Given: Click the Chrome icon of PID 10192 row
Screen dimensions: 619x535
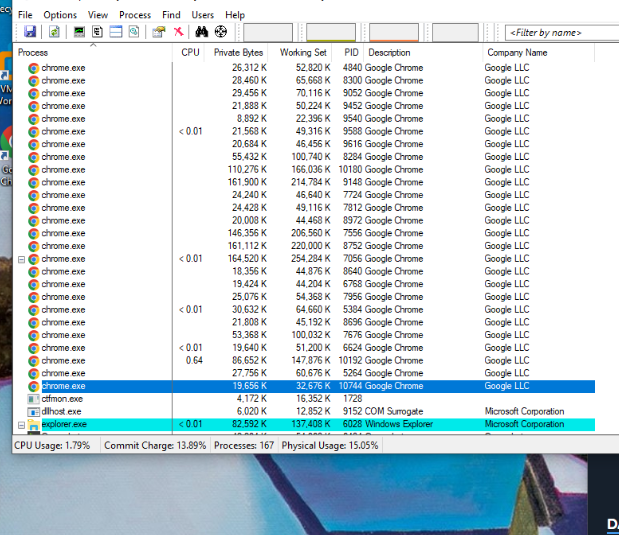Looking at the screenshot, I should point(34,361).
